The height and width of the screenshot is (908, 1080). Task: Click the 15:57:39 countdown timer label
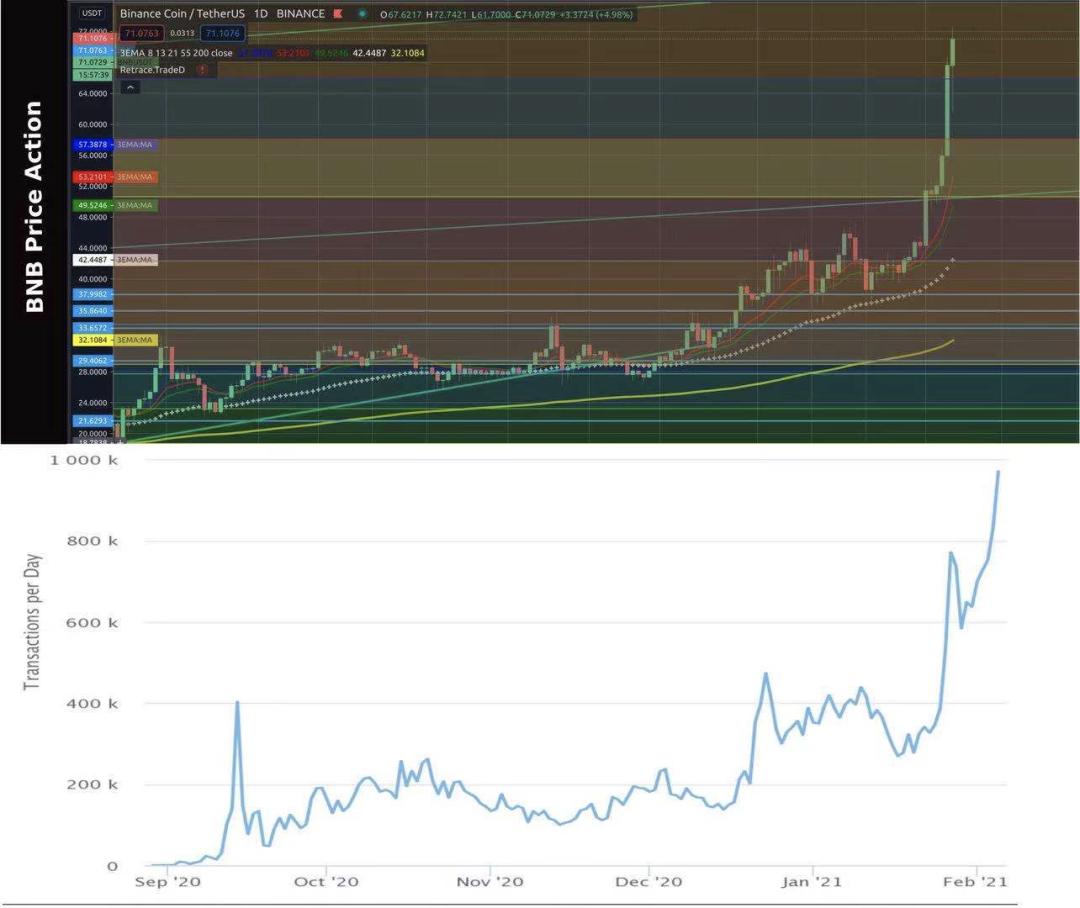pos(92,74)
